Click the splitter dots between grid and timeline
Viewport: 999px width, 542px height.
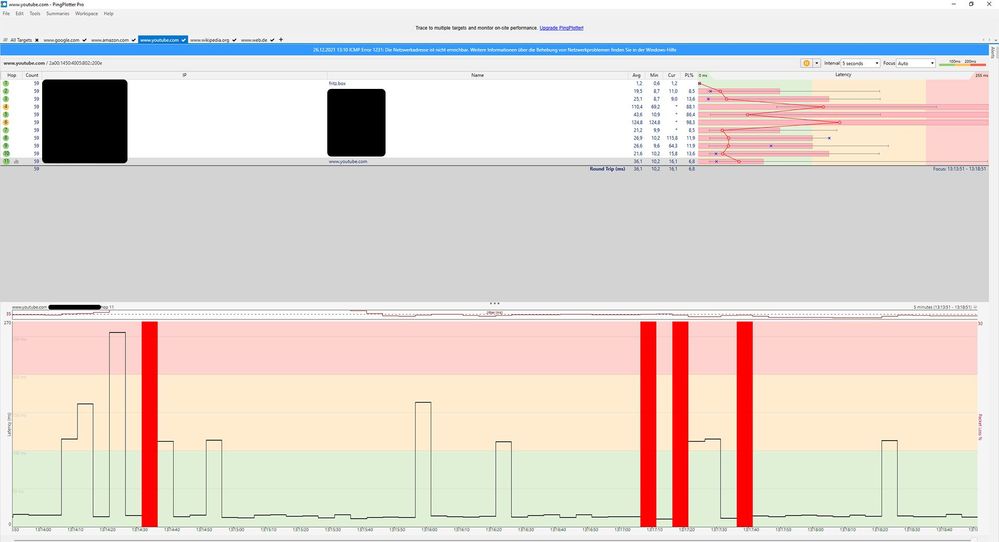pos(494,303)
